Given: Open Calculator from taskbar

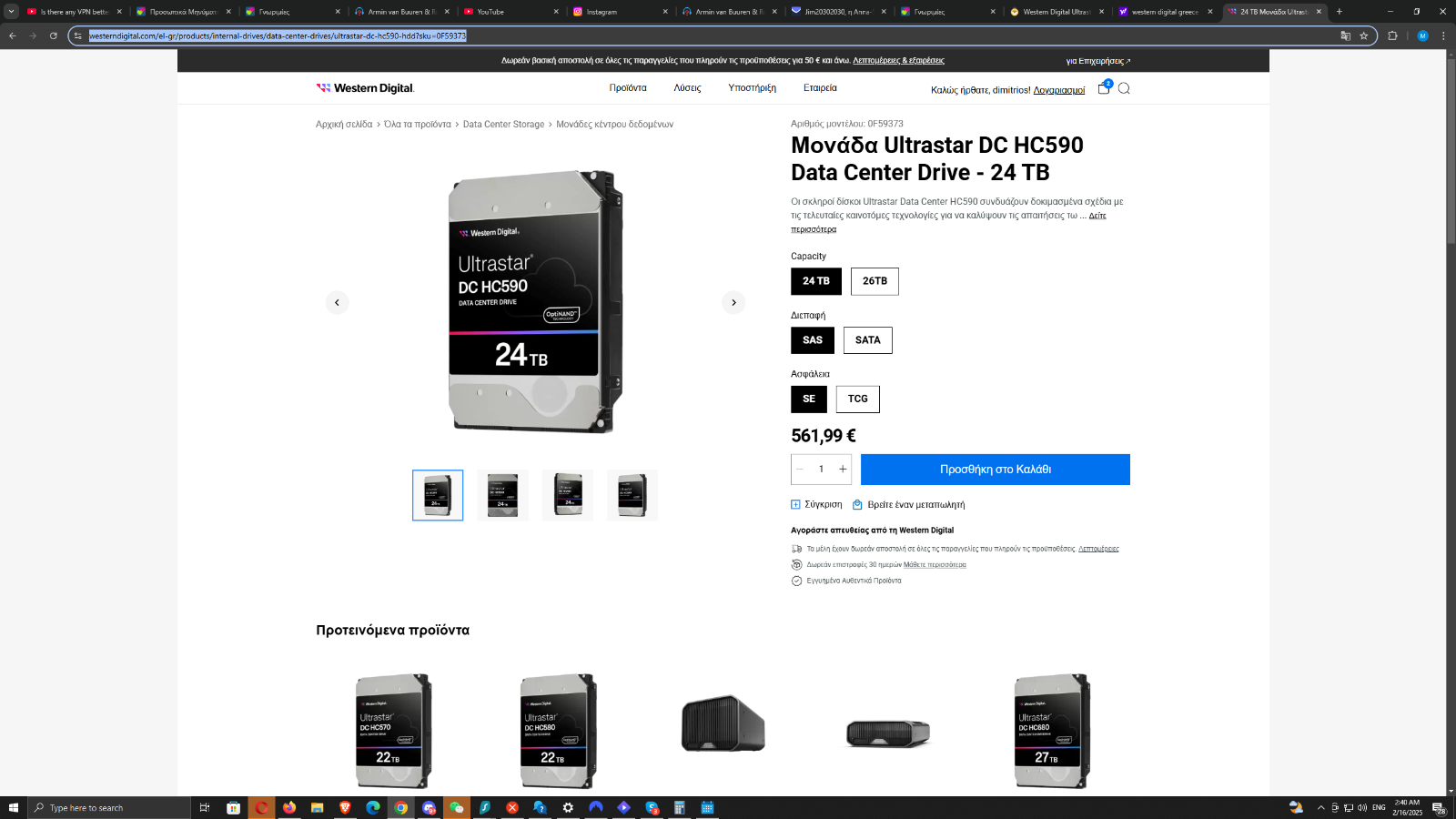Looking at the screenshot, I should coord(679,808).
